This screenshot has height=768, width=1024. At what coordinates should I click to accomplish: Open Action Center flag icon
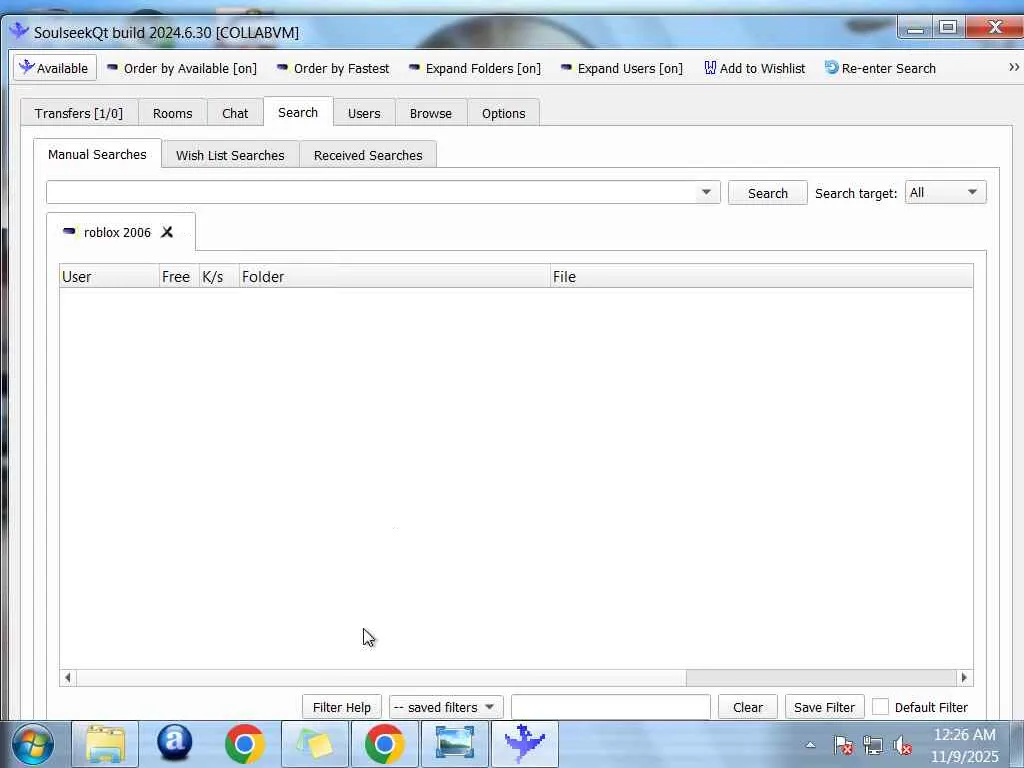pyautogui.click(x=843, y=745)
